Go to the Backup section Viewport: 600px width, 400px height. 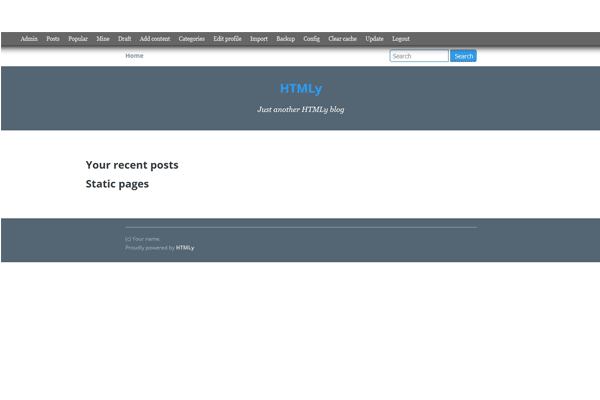coord(286,39)
